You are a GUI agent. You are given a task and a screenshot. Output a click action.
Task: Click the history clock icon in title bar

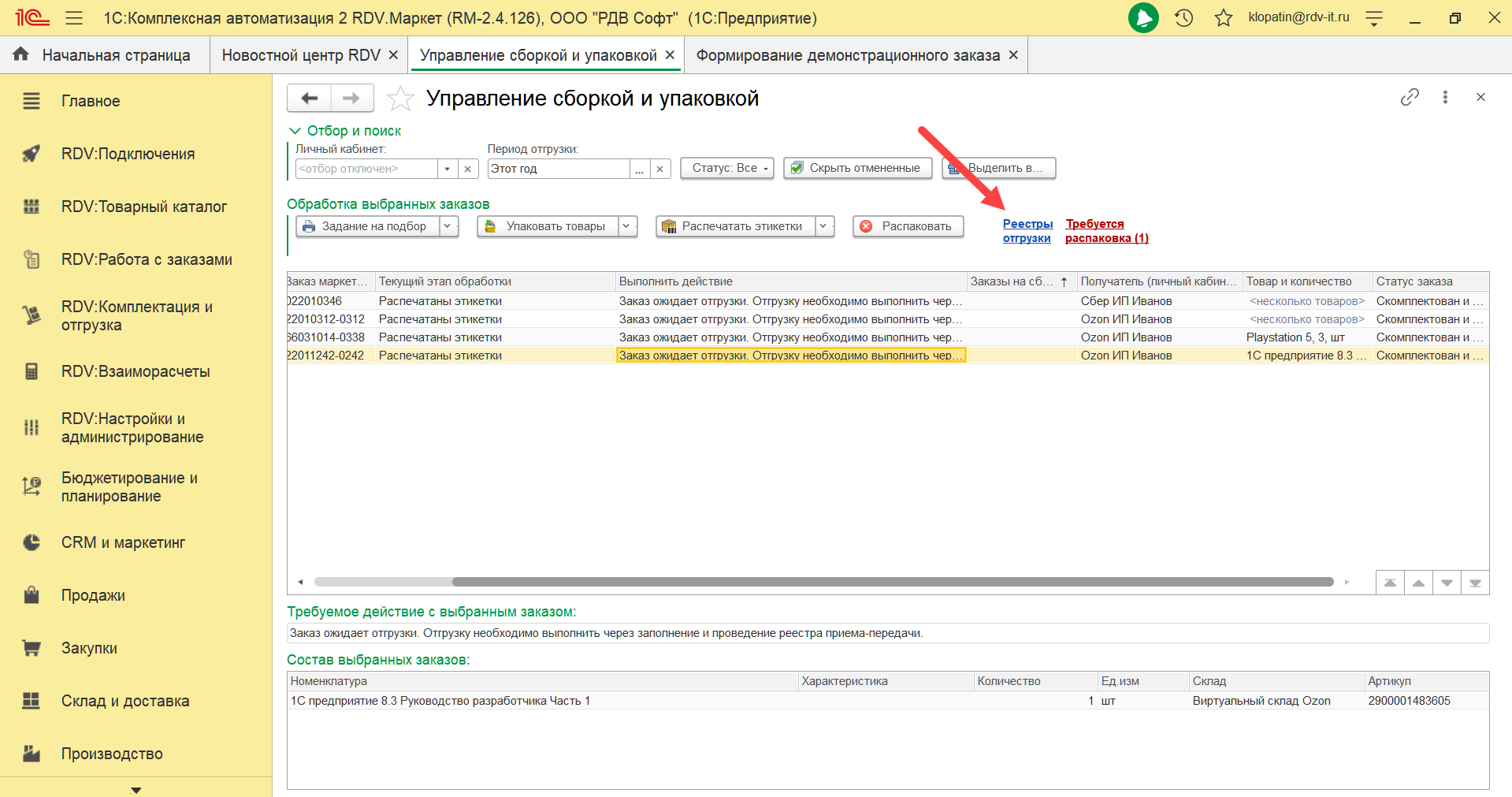pyautogui.click(x=1183, y=17)
